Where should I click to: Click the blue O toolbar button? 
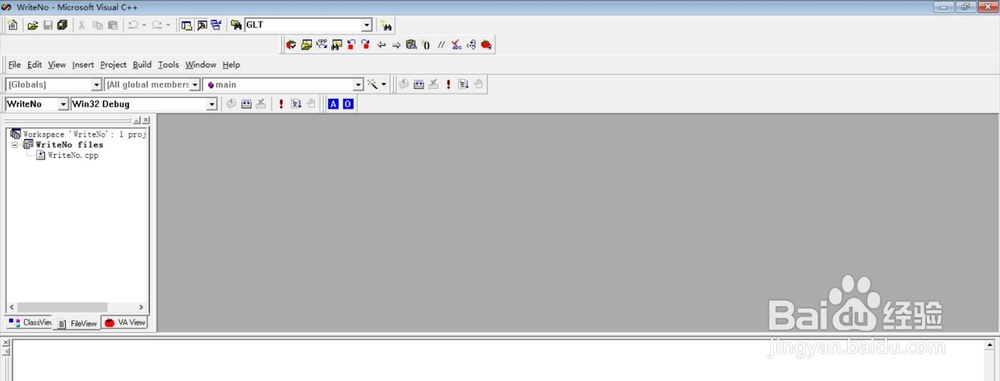point(348,104)
